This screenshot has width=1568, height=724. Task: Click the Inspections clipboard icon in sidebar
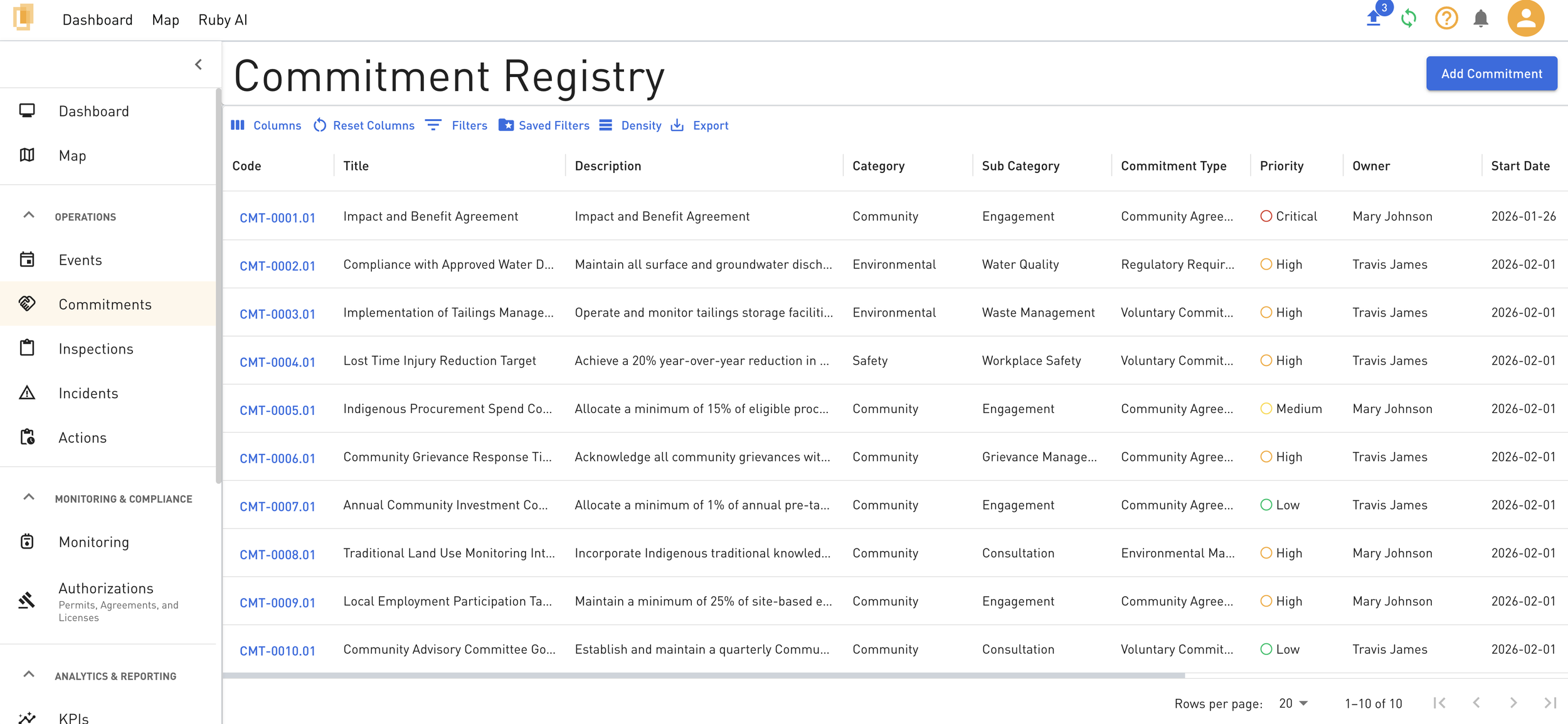point(27,348)
